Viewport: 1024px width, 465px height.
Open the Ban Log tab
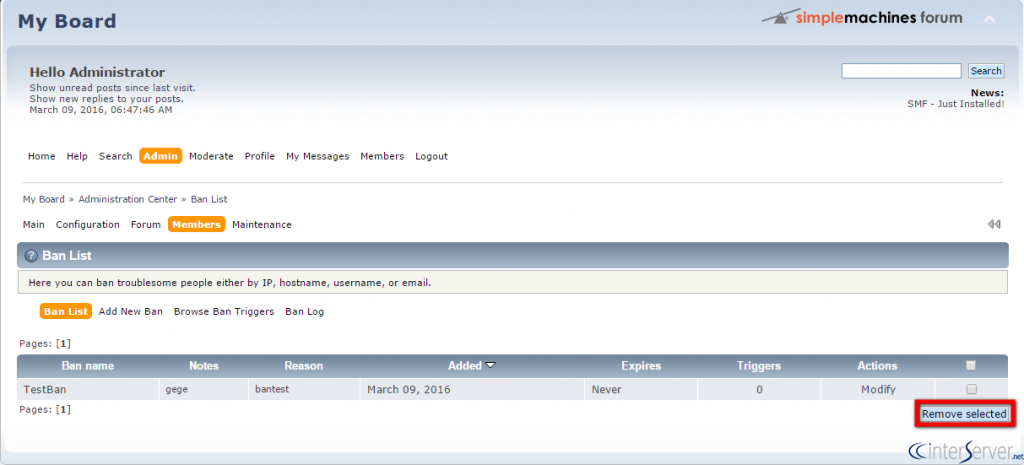click(304, 312)
